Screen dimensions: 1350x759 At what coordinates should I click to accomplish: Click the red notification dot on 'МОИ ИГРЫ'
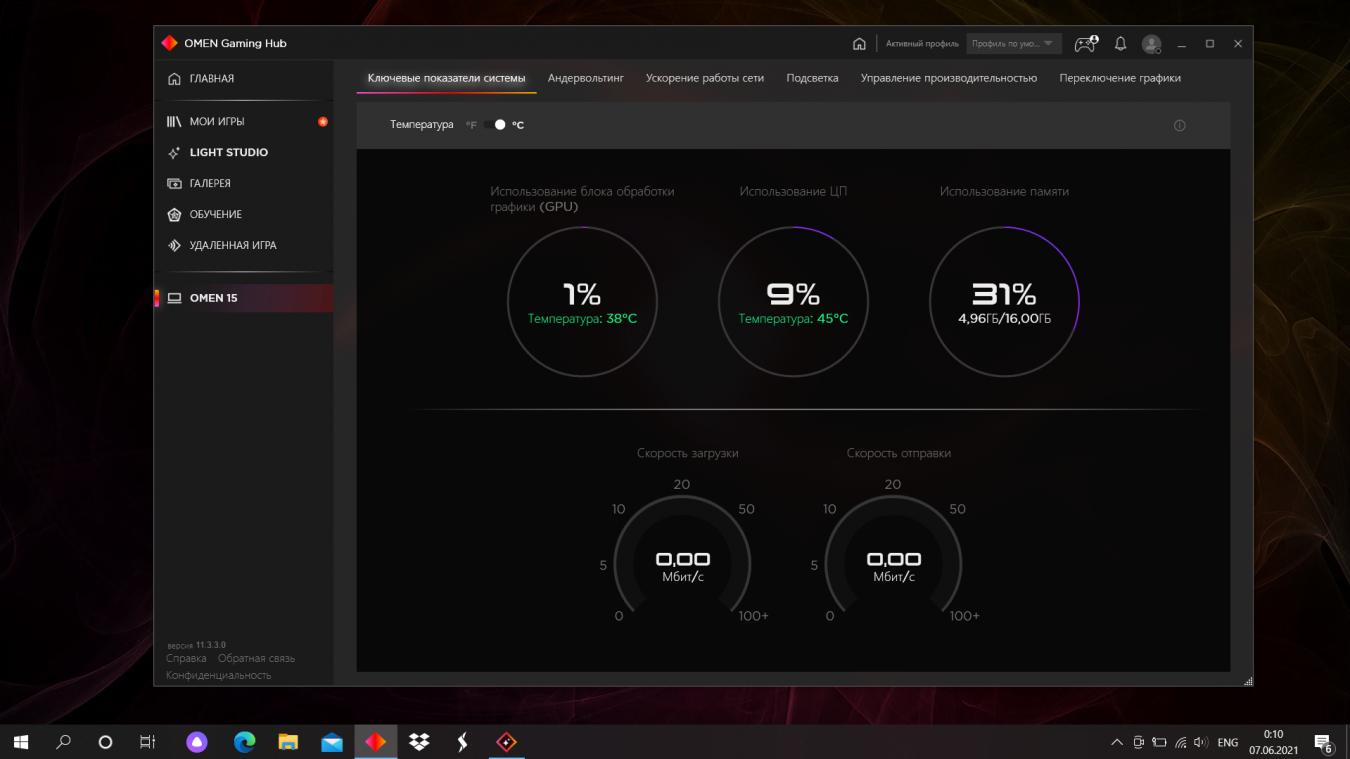coord(323,122)
